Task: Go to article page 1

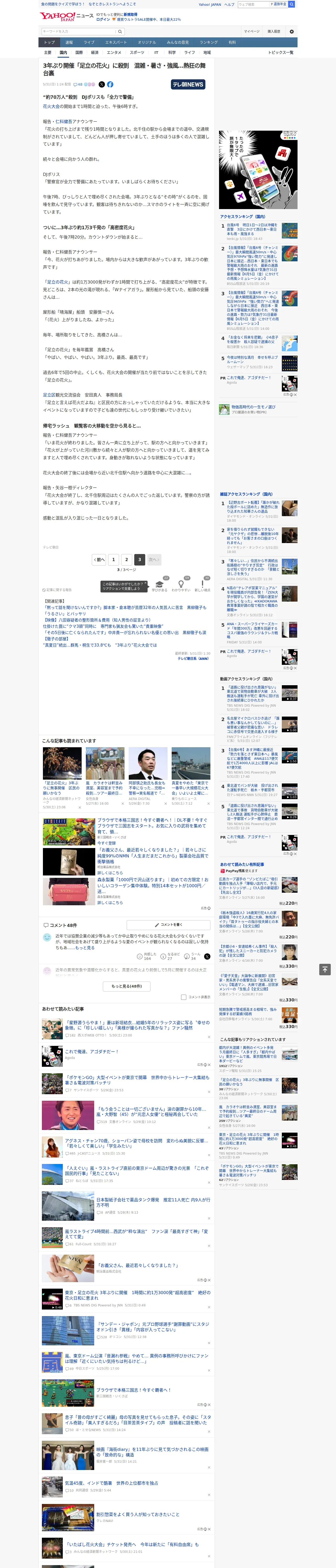Action: click(x=113, y=560)
